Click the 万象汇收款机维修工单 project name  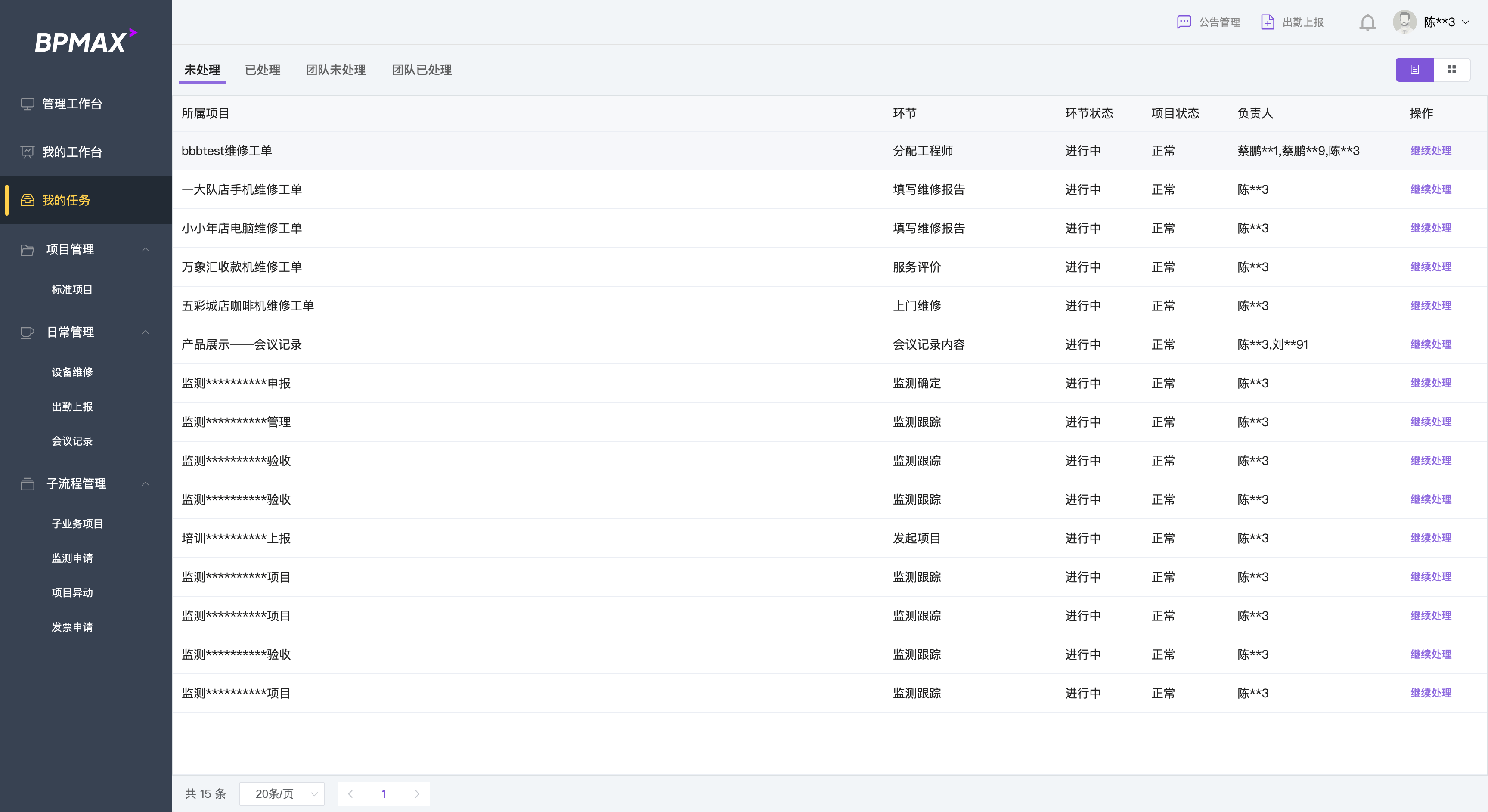242,267
